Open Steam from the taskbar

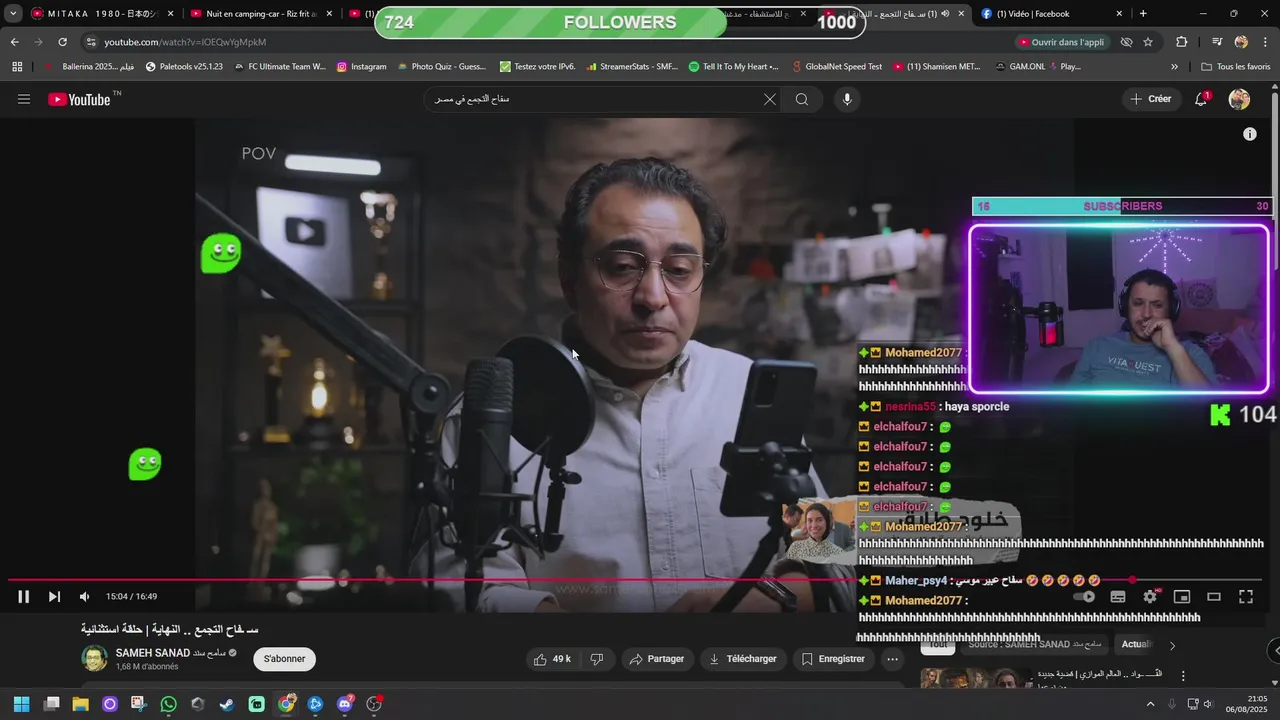coord(227,704)
